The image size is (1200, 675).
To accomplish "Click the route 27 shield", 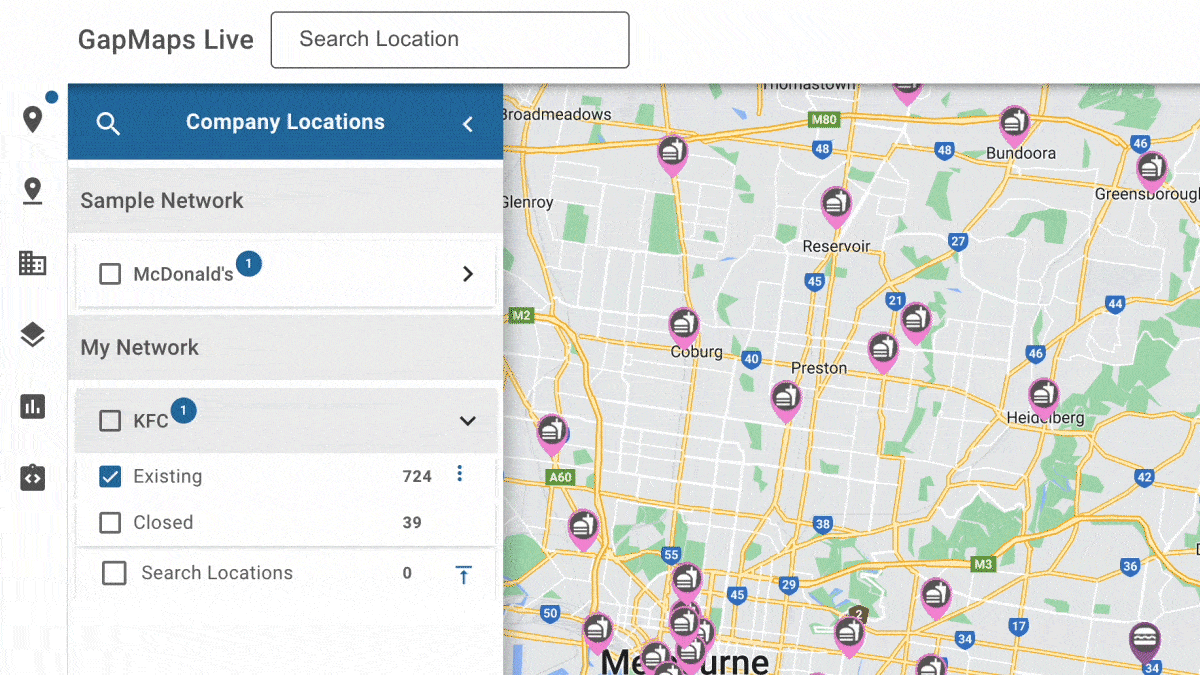I will pyautogui.click(x=959, y=242).
